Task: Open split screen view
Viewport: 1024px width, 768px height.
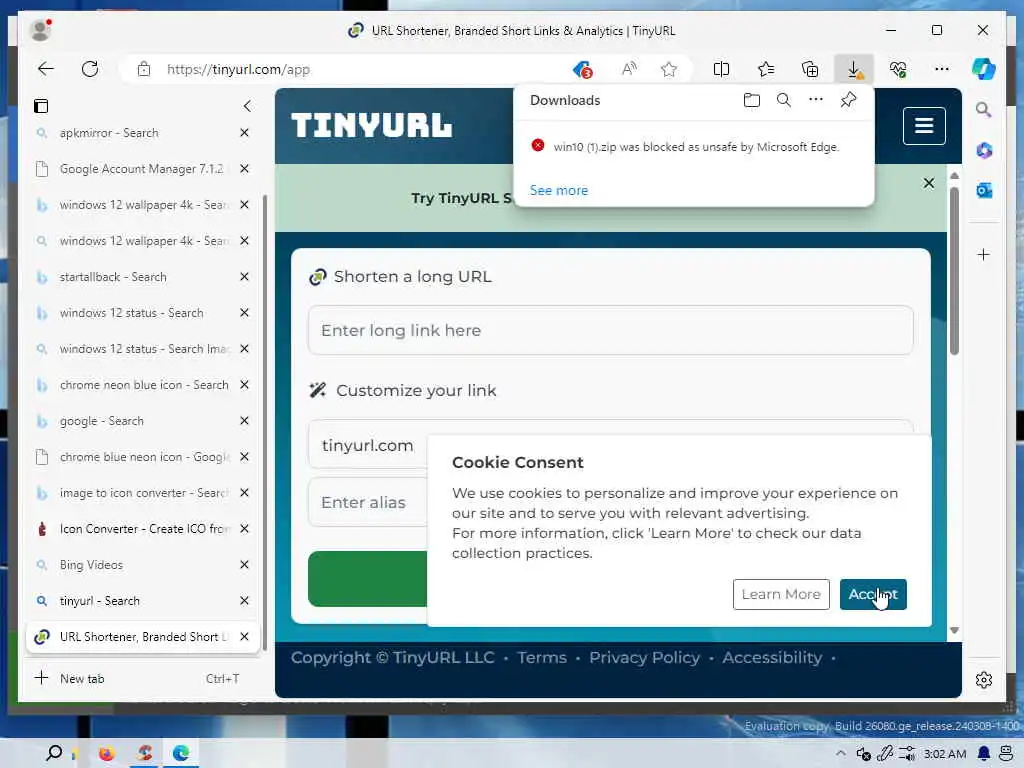Action: [x=721, y=69]
